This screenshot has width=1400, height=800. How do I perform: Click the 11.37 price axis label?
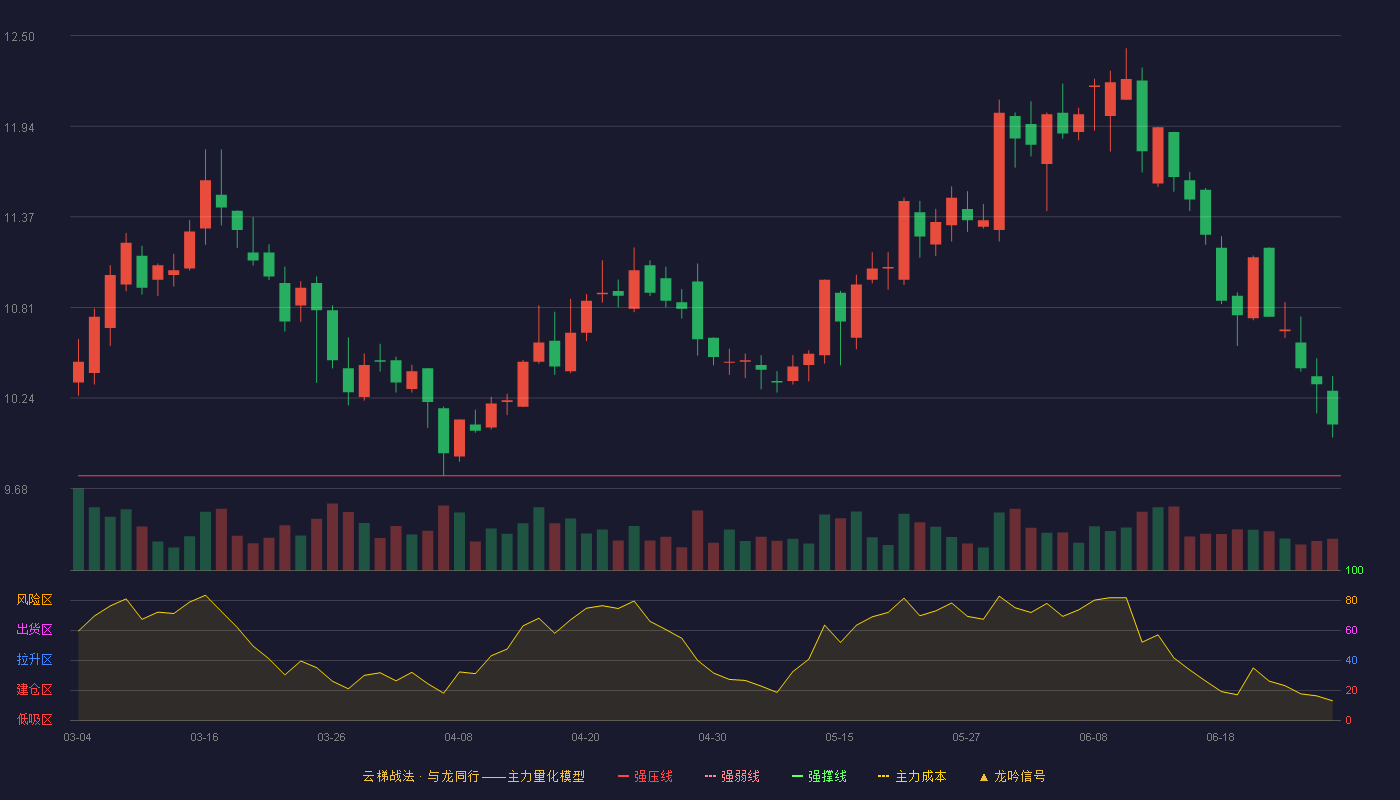19,218
